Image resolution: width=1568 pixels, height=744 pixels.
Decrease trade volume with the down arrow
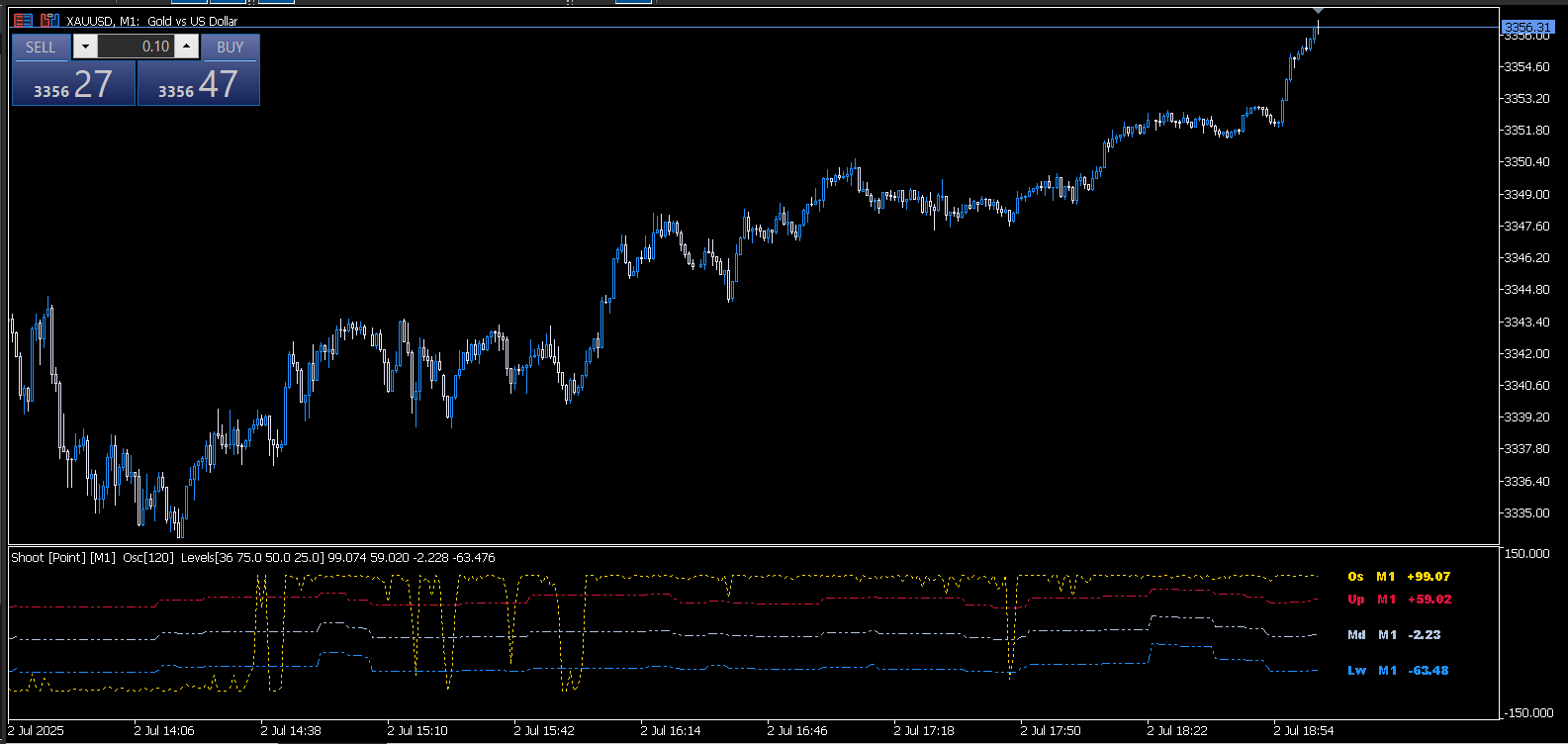tap(85, 46)
